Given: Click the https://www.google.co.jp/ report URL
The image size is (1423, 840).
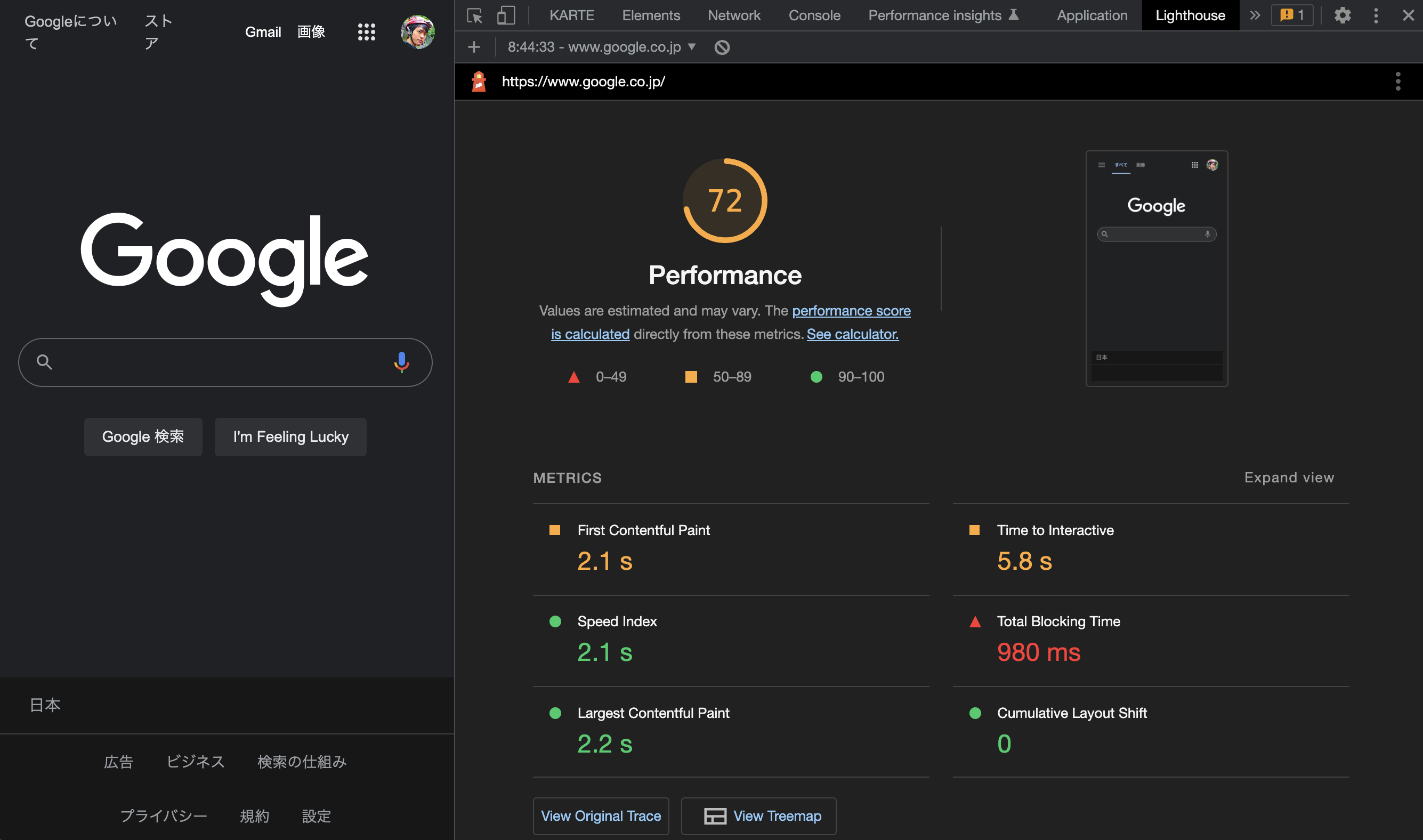Looking at the screenshot, I should click(583, 82).
